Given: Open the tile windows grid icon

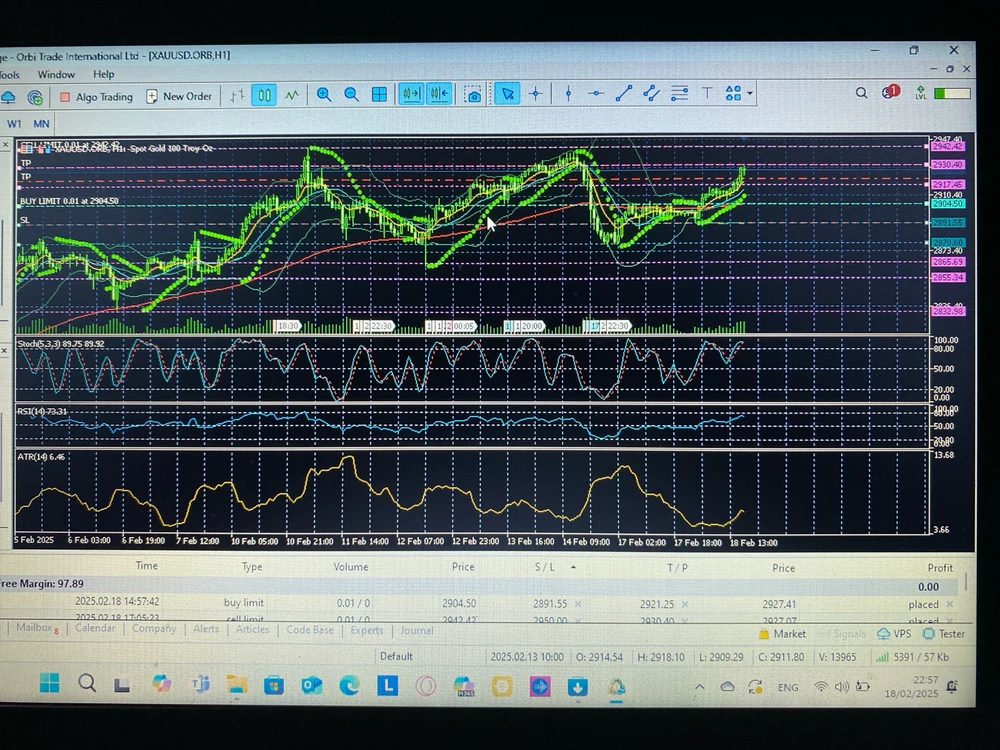Looking at the screenshot, I should 380,95.
